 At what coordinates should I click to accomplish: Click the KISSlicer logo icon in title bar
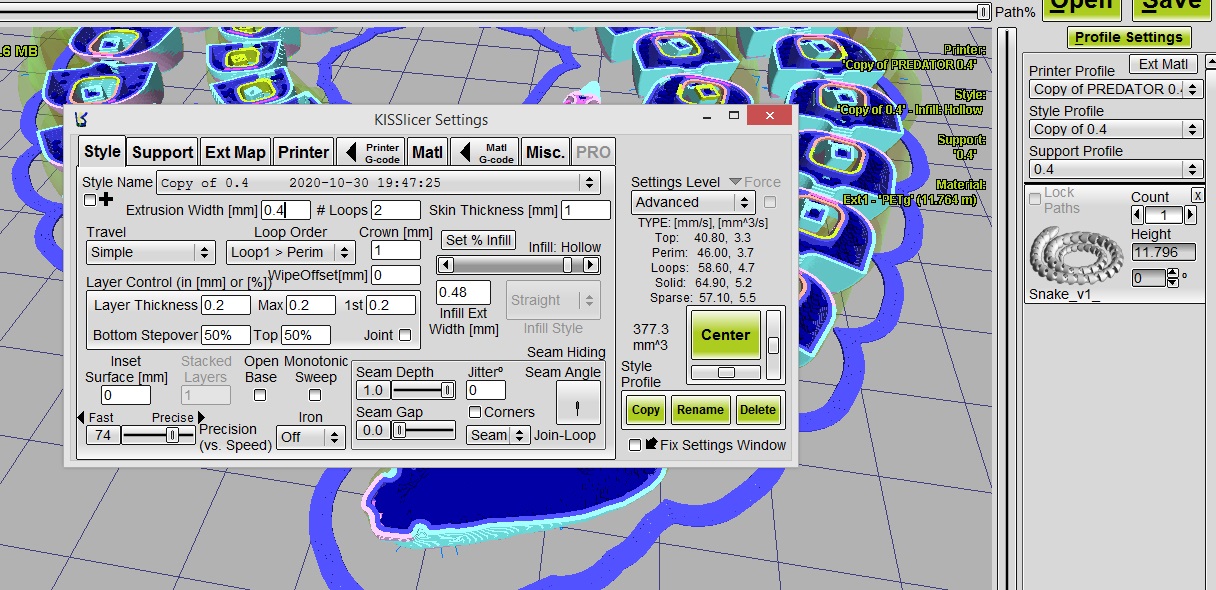[81, 120]
